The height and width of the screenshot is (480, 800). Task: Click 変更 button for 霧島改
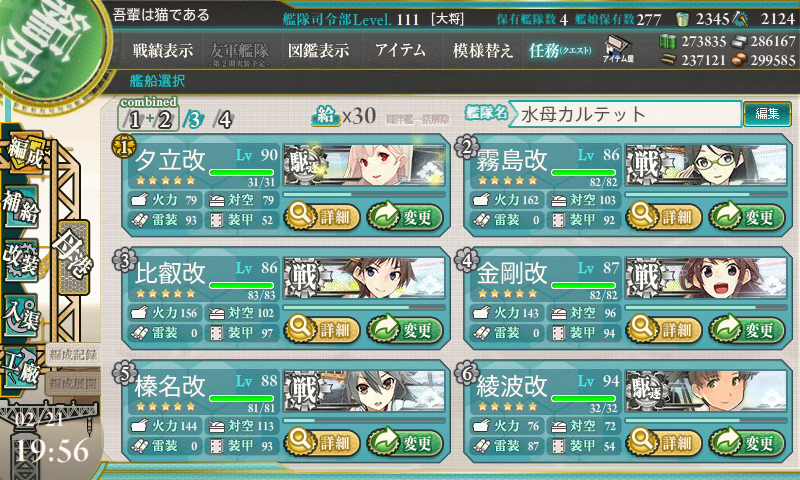tap(746, 217)
